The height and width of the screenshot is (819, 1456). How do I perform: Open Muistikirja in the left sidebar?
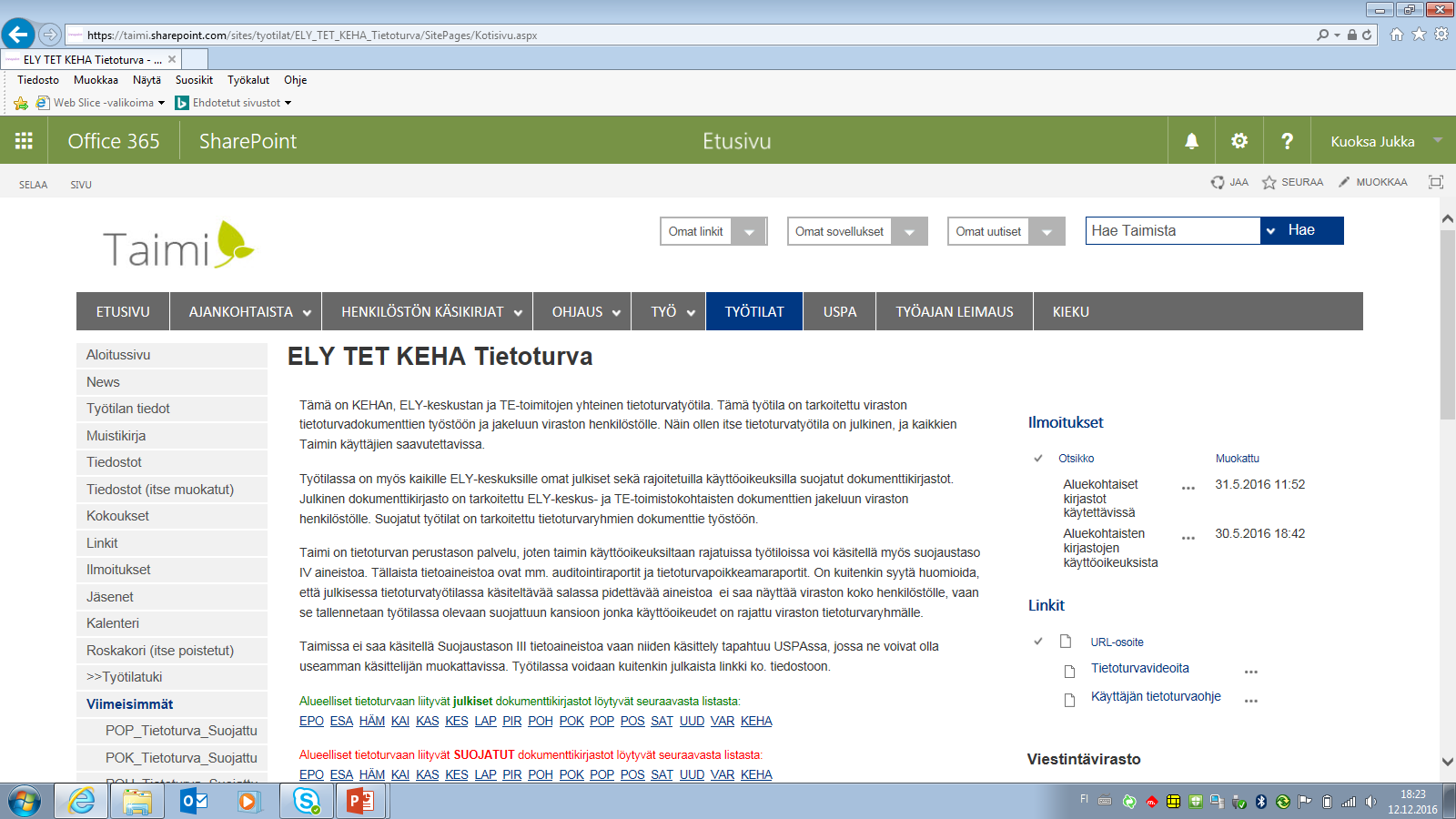click(172, 436)
